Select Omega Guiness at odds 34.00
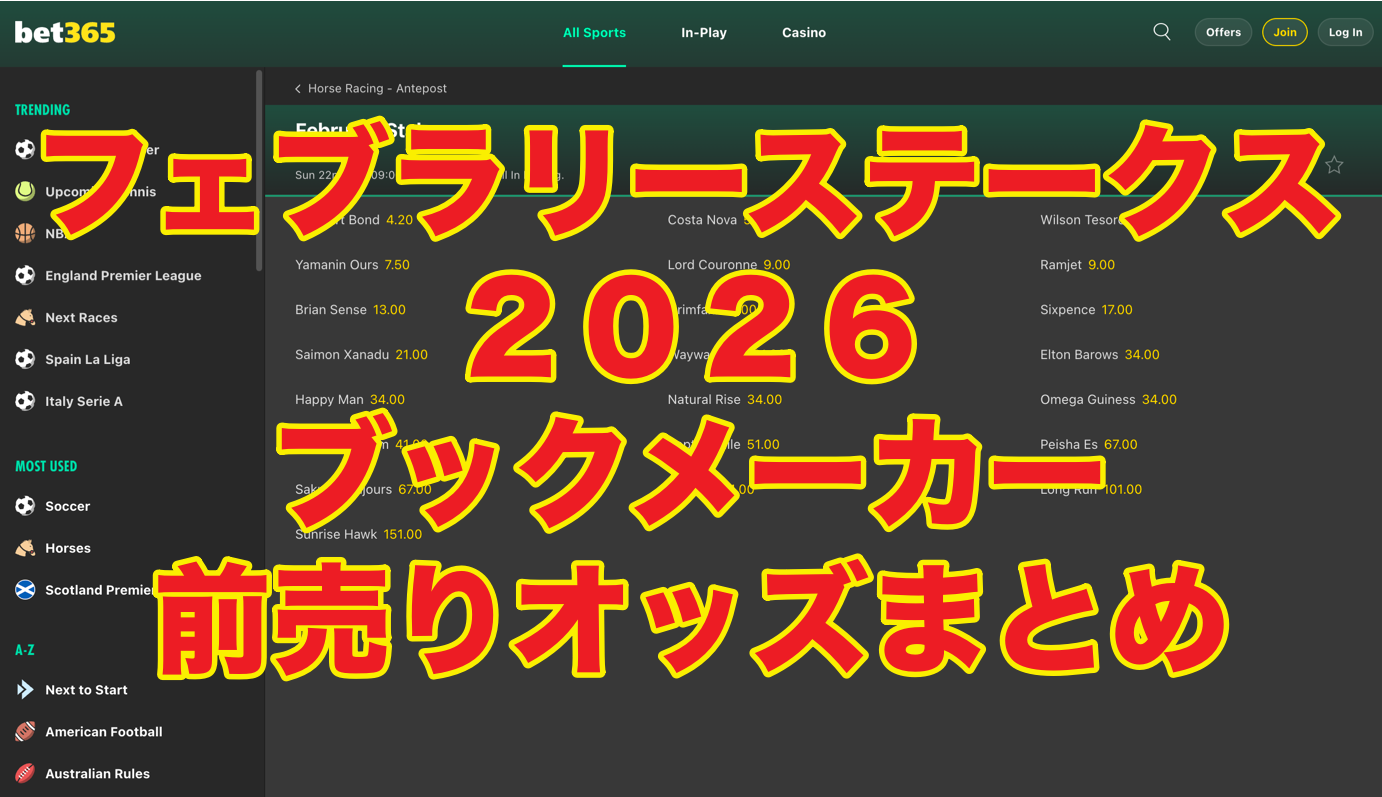The width and height of the screenshot is (1382, 797). pyautogui.click(x=1108, y=400)
